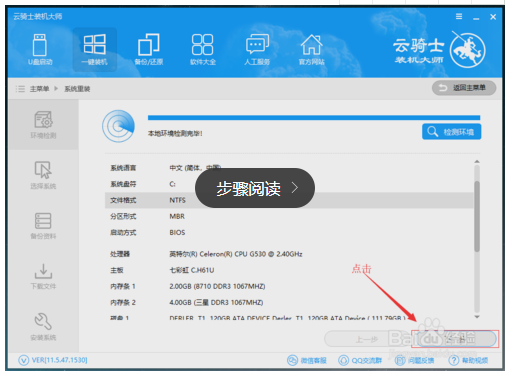Screen dimensions: 507x373
Task: Select 下载文件 step in the sidebar
Action: point(43,276)
